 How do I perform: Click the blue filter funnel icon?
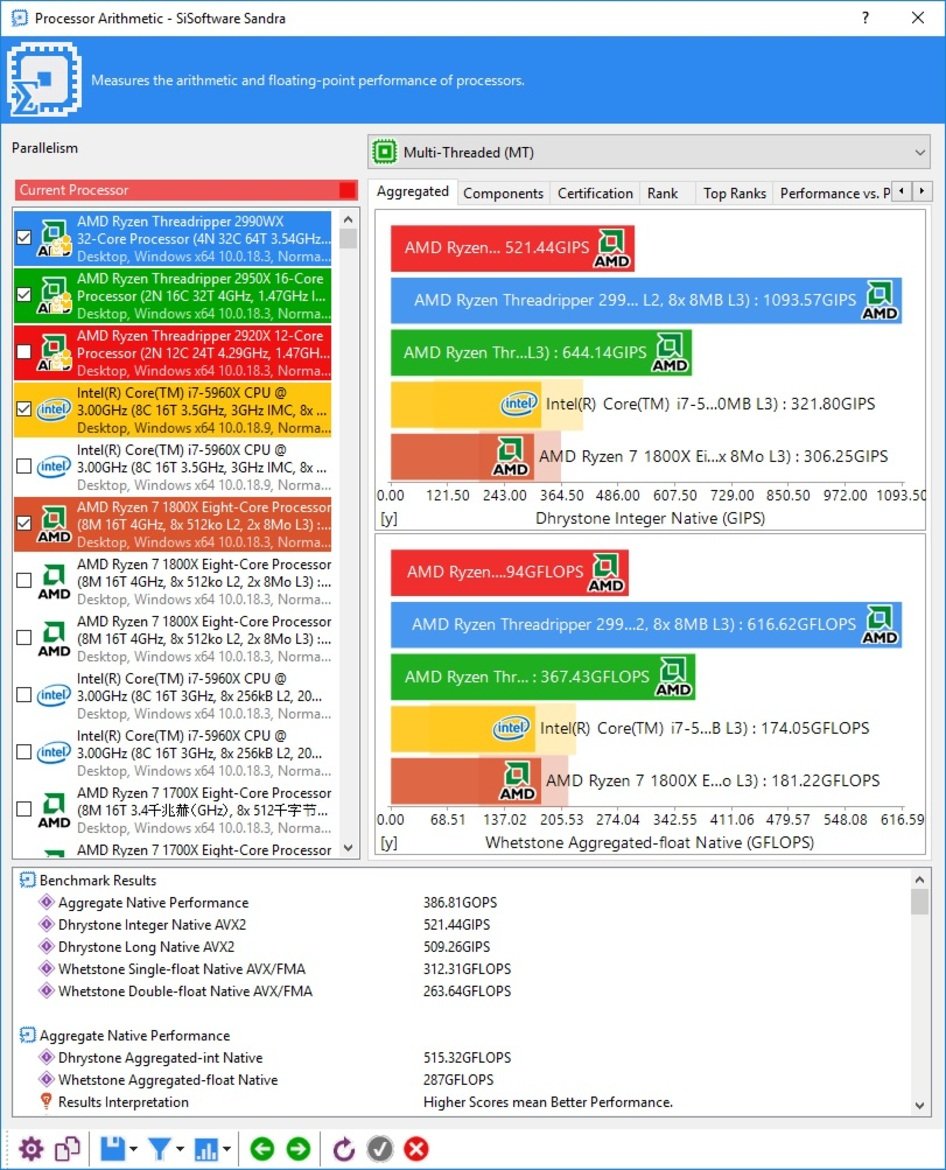click(x=159, y=1148)
